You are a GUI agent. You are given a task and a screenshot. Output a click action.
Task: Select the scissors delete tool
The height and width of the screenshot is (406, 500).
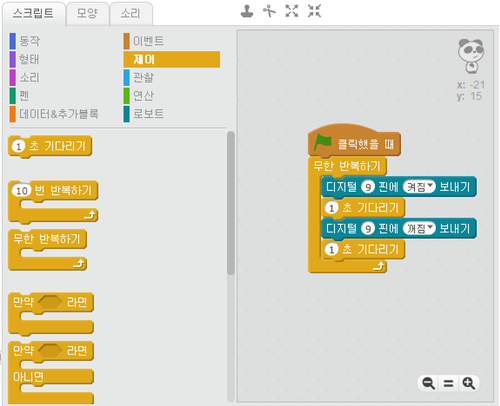[269, 11]
